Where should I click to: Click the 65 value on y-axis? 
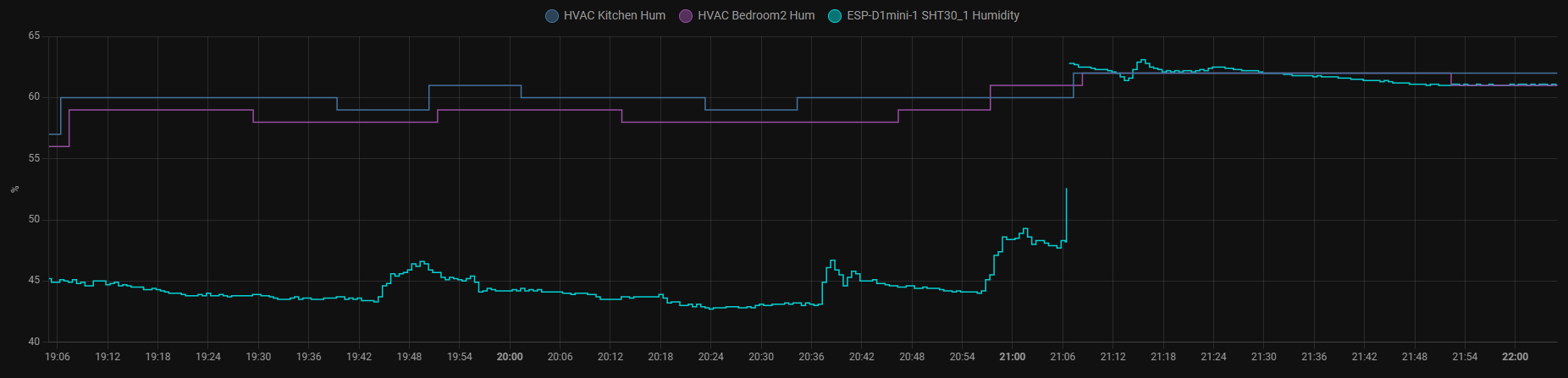tap(34, 36)
